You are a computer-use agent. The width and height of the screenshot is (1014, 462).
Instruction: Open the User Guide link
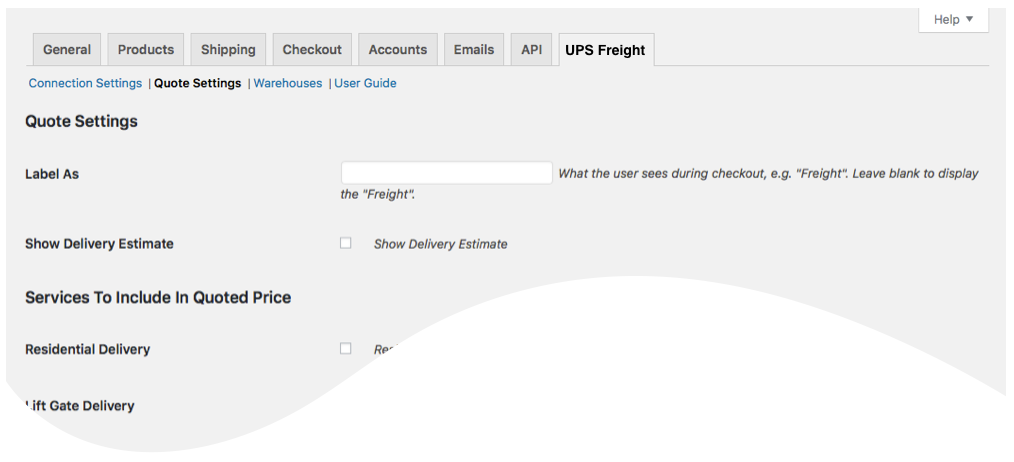click(365, 83)
